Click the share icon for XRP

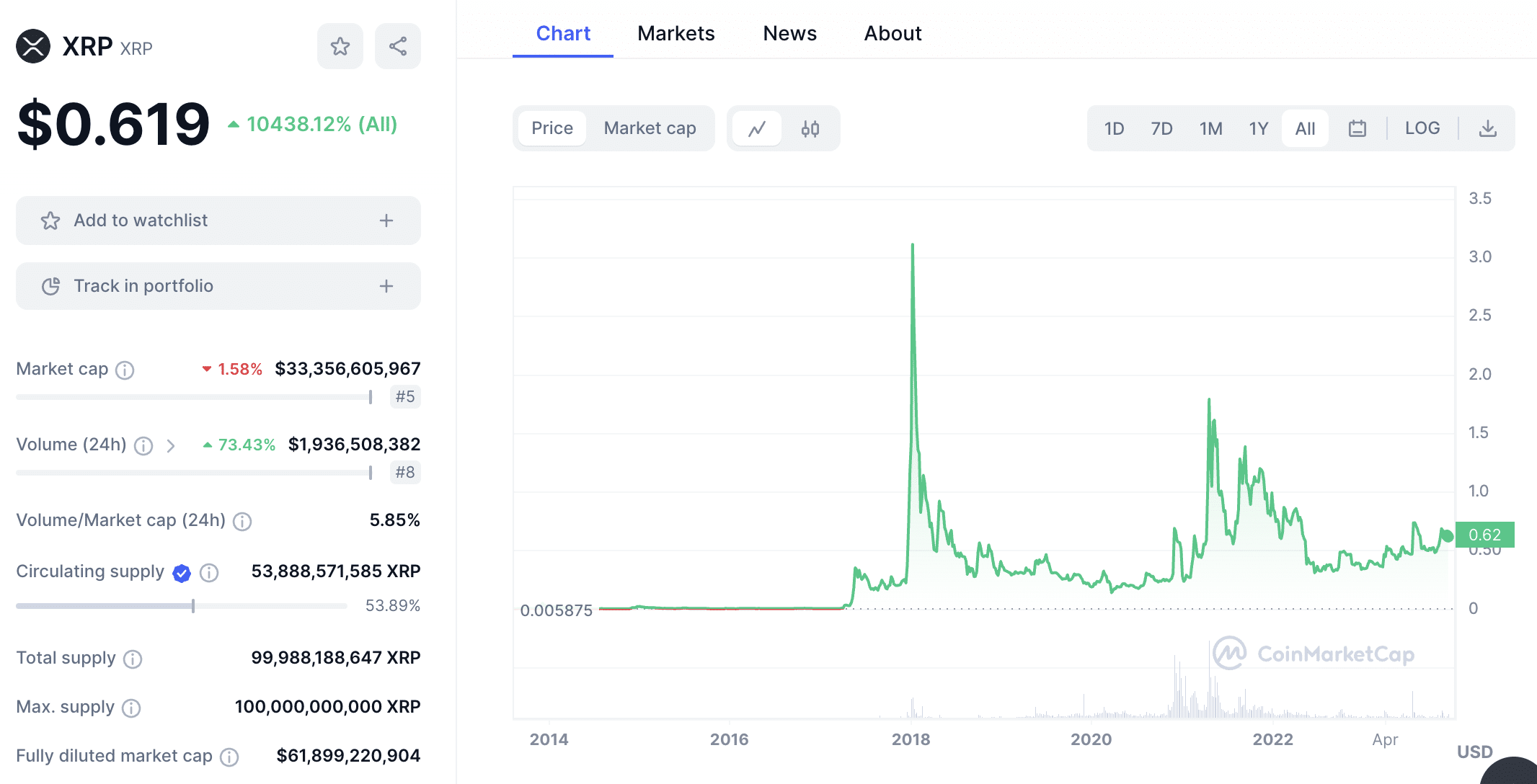coord(397,46)
